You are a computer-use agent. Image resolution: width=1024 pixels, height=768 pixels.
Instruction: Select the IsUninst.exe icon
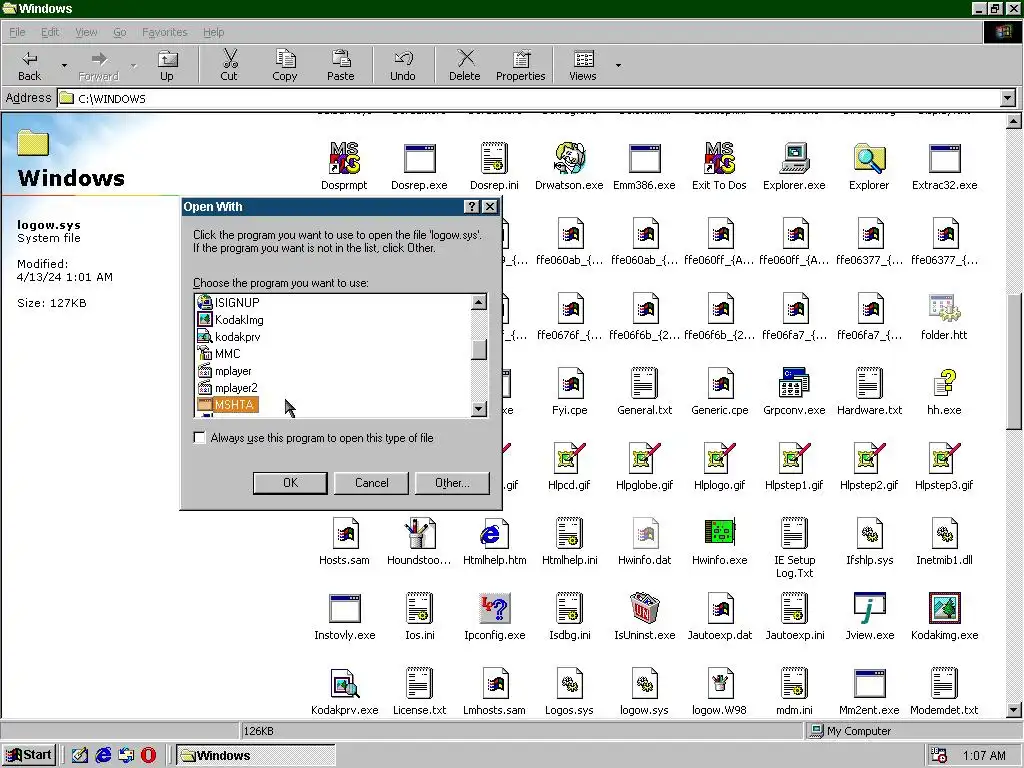pyautogui.click(x=644, y=608)
